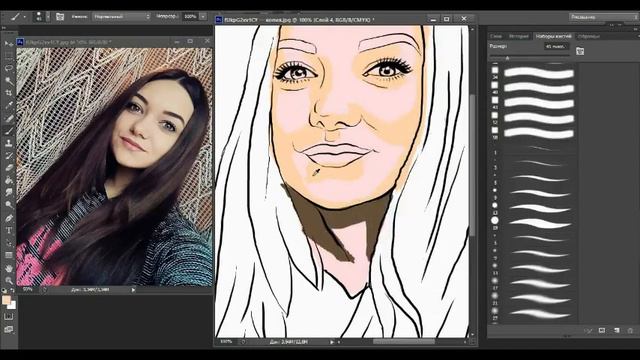Viewport: 640px width, 360px height.
Task: Select the Crop tool
Action: (9, 93)
